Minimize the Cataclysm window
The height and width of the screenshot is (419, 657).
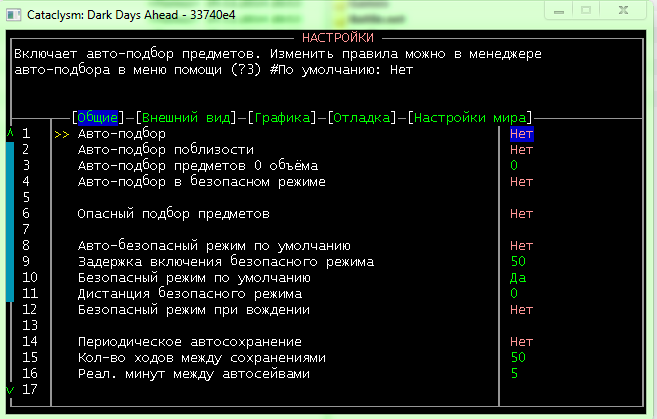pyautogui.click(x=559, y=11)
